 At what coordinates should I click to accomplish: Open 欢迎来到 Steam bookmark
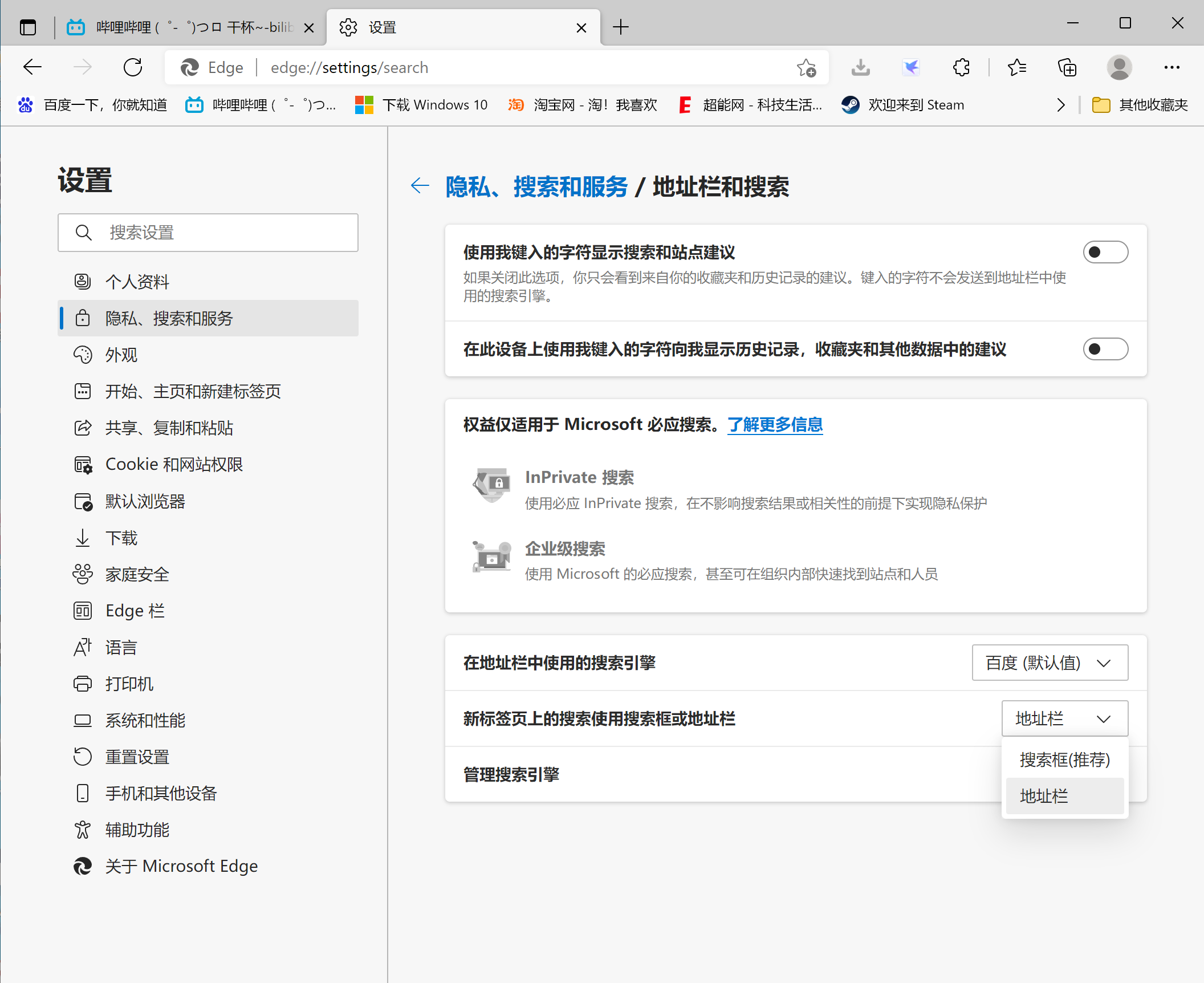point(903,105)
